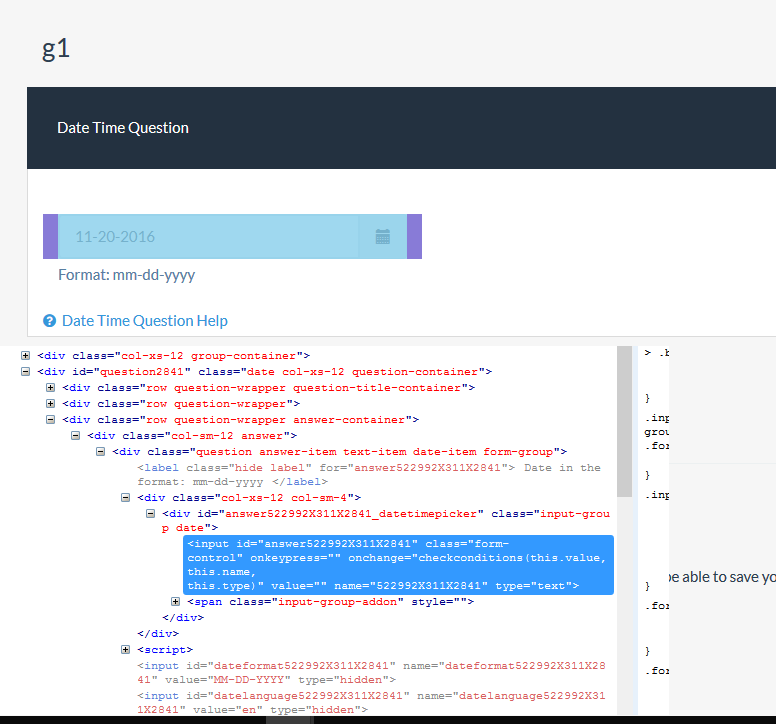Open the Date Time Question Help link
The width and height of the screenshot is (776, 724).
tap(144, 321)
